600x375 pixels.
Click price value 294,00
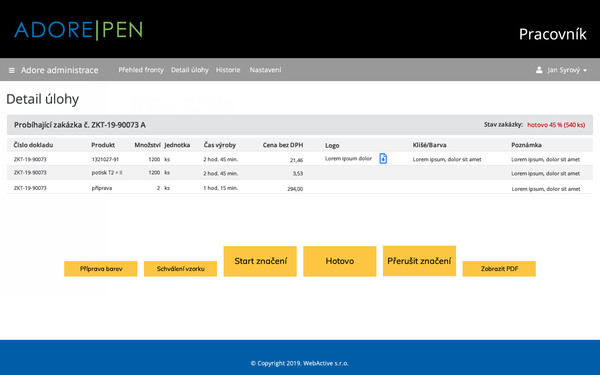point(295,189)
